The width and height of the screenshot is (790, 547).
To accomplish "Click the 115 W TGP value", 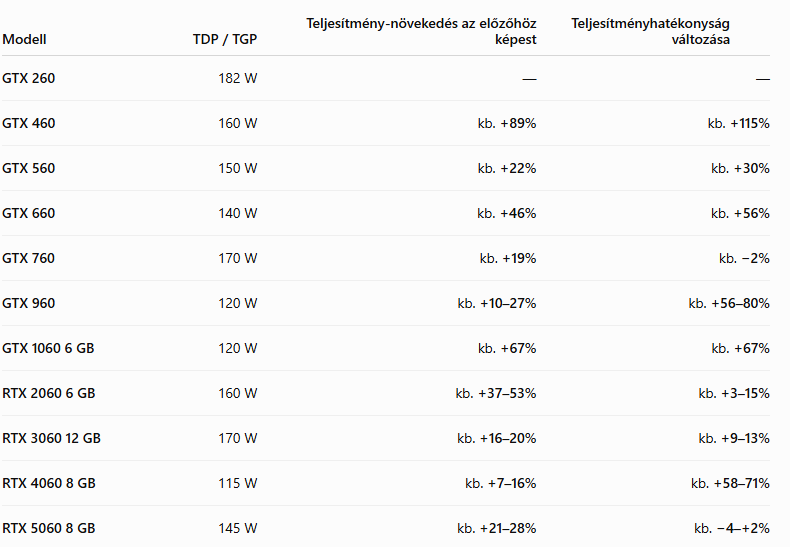I will [x=238, y=484].
